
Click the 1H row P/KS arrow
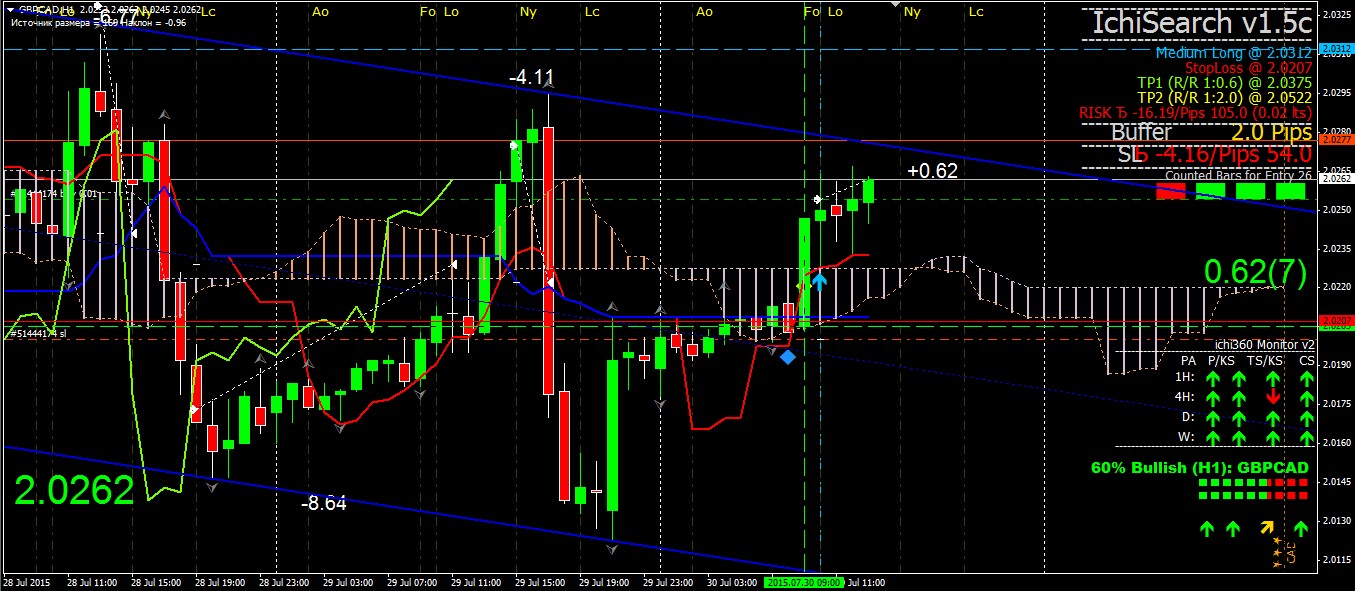1238,378
